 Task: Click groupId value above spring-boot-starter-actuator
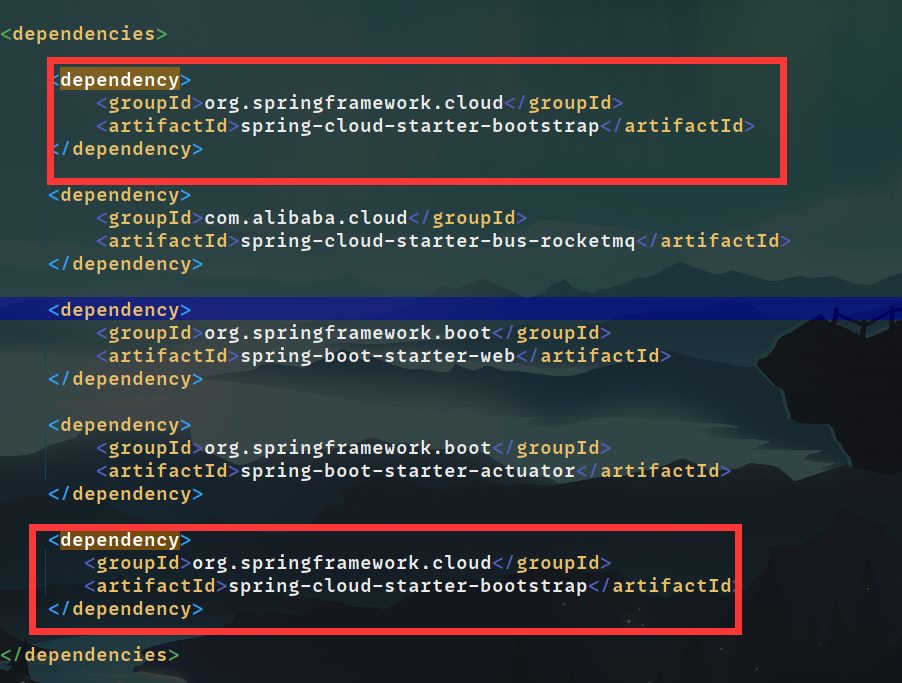348,448
